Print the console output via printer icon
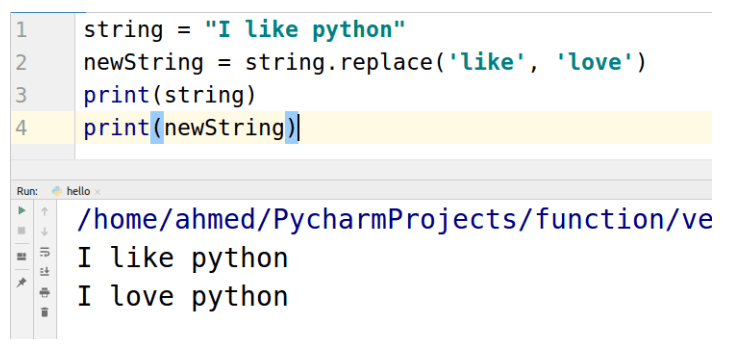Image resolution: width=730 pixels, height=360 pixels. pos(45,292)
